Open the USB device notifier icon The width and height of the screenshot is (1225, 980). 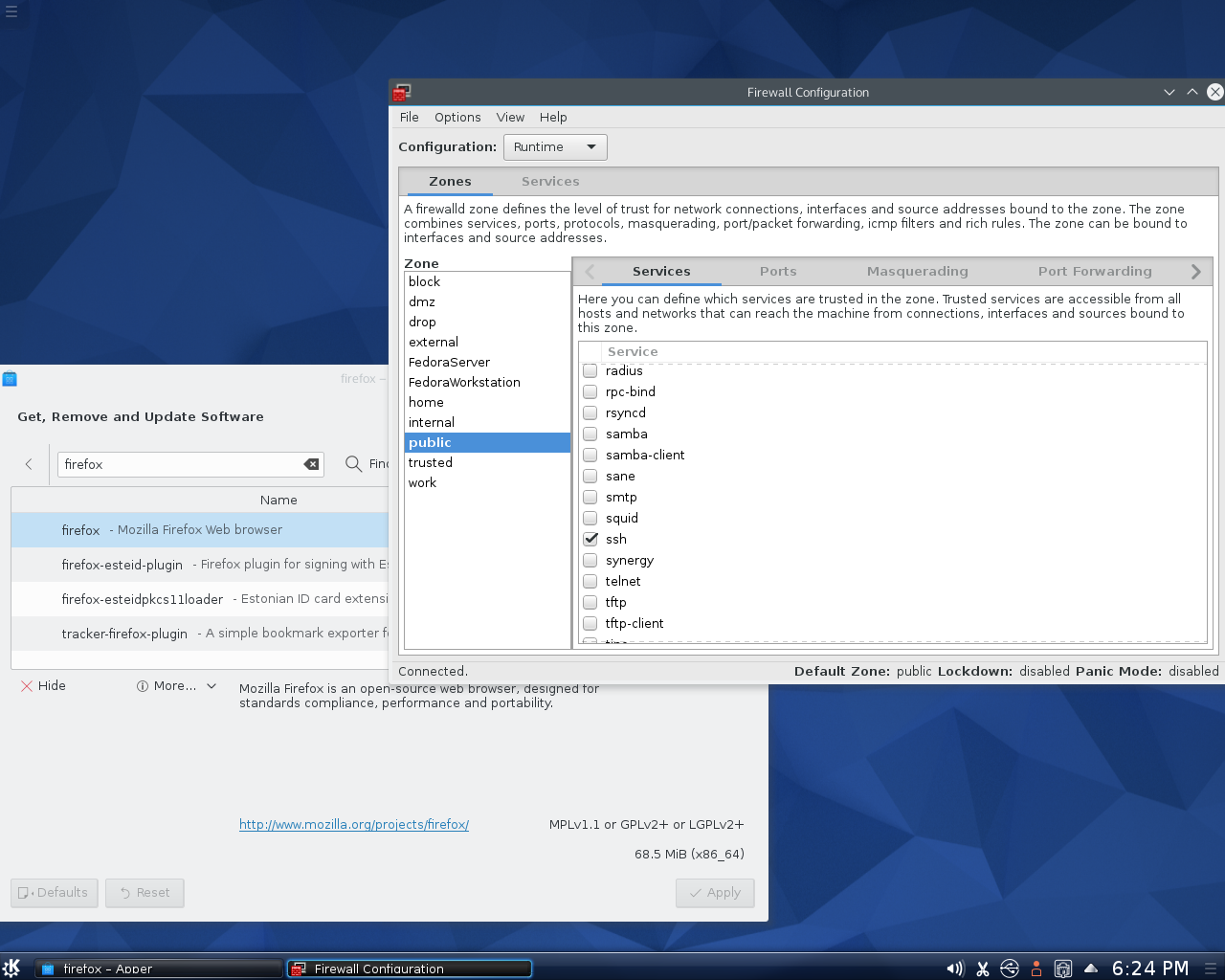(1010, 969)
